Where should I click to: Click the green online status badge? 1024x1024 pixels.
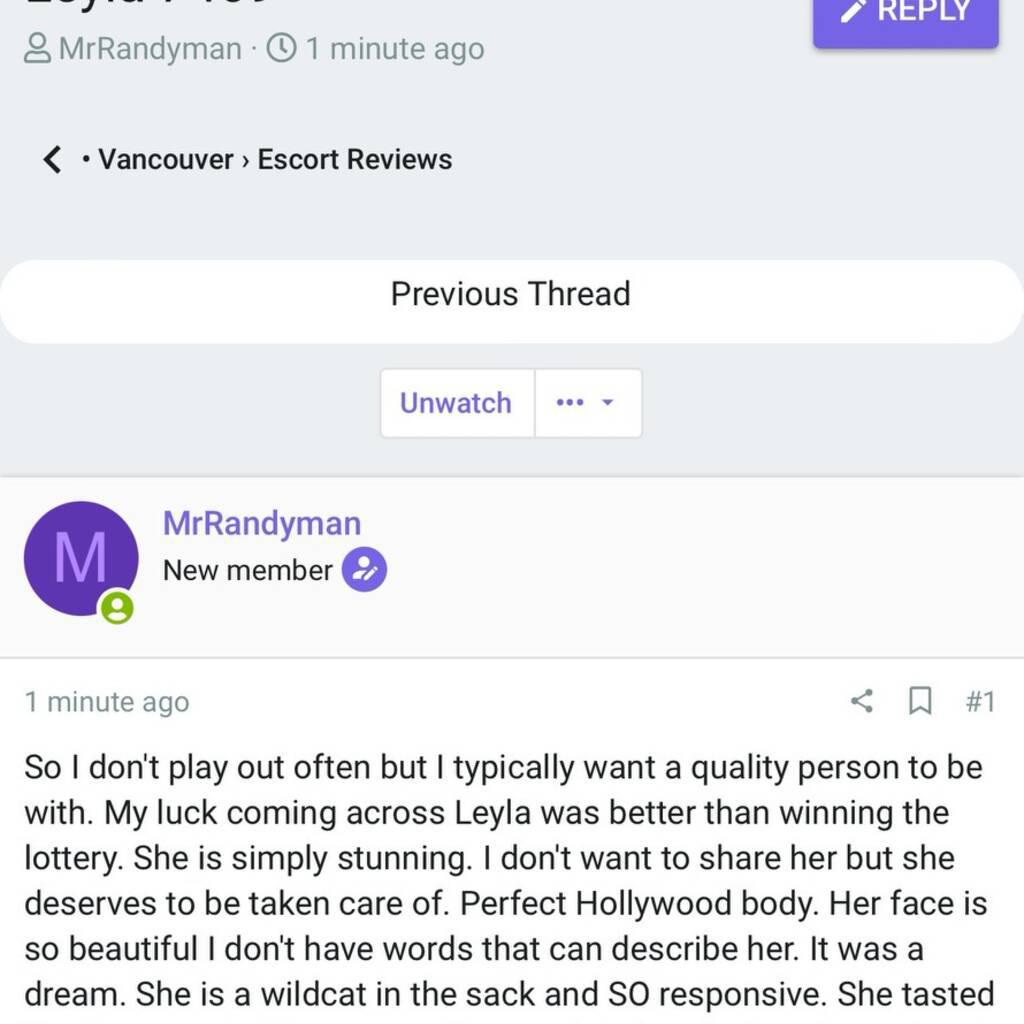click(117, 608)
